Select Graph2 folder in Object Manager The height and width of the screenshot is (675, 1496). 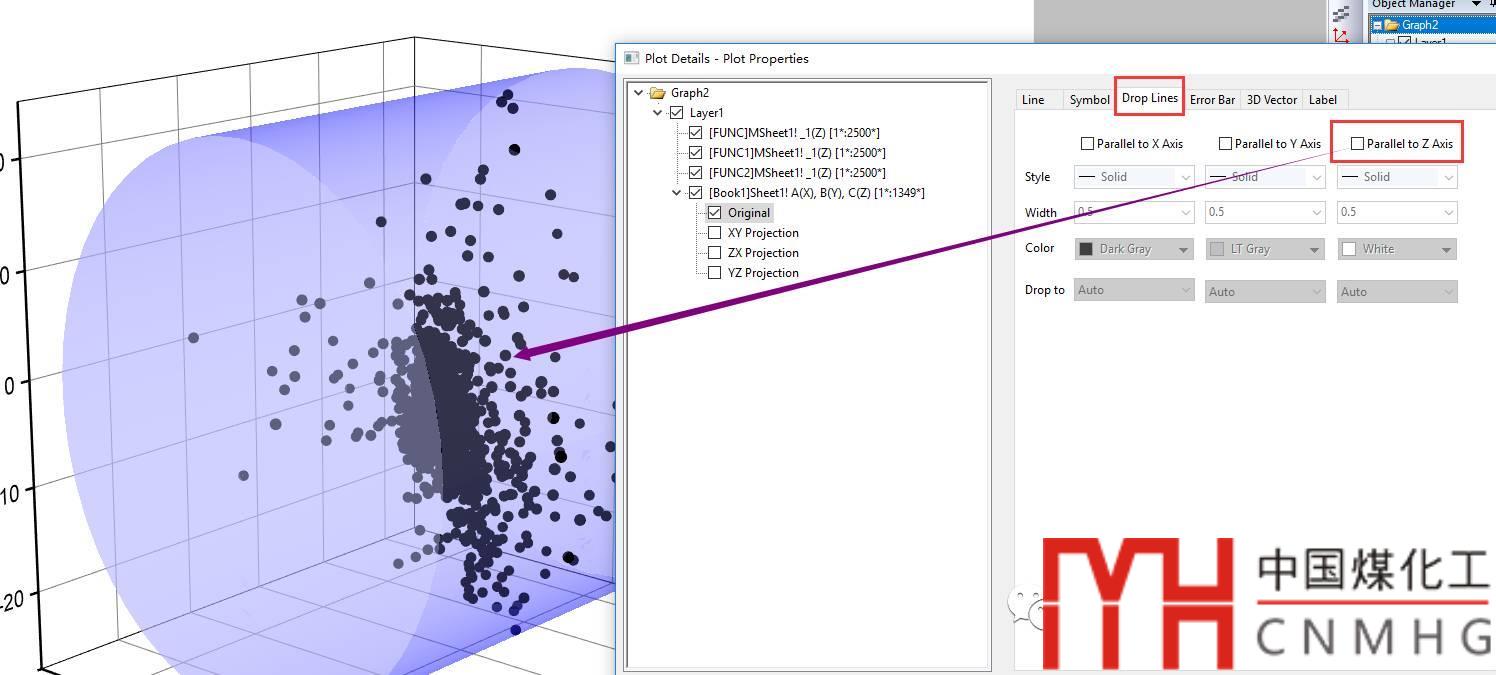pyautogui.click(x=1419, y=25)
